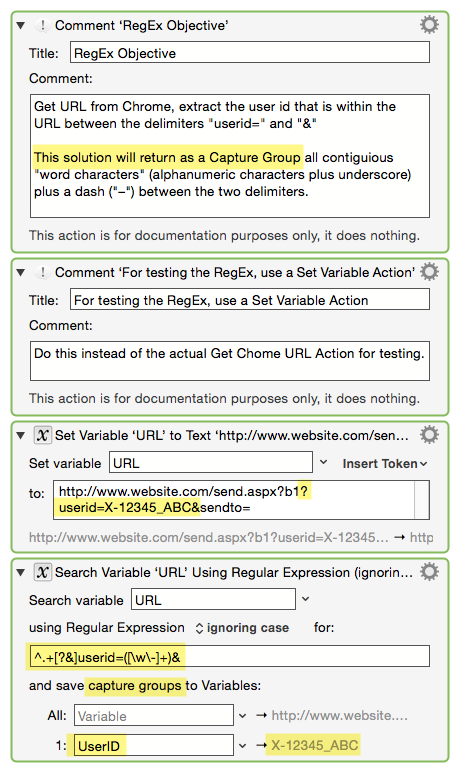Click the regular expression input field
This screenshot has height=776, width=460.
[x=230, y=656]
